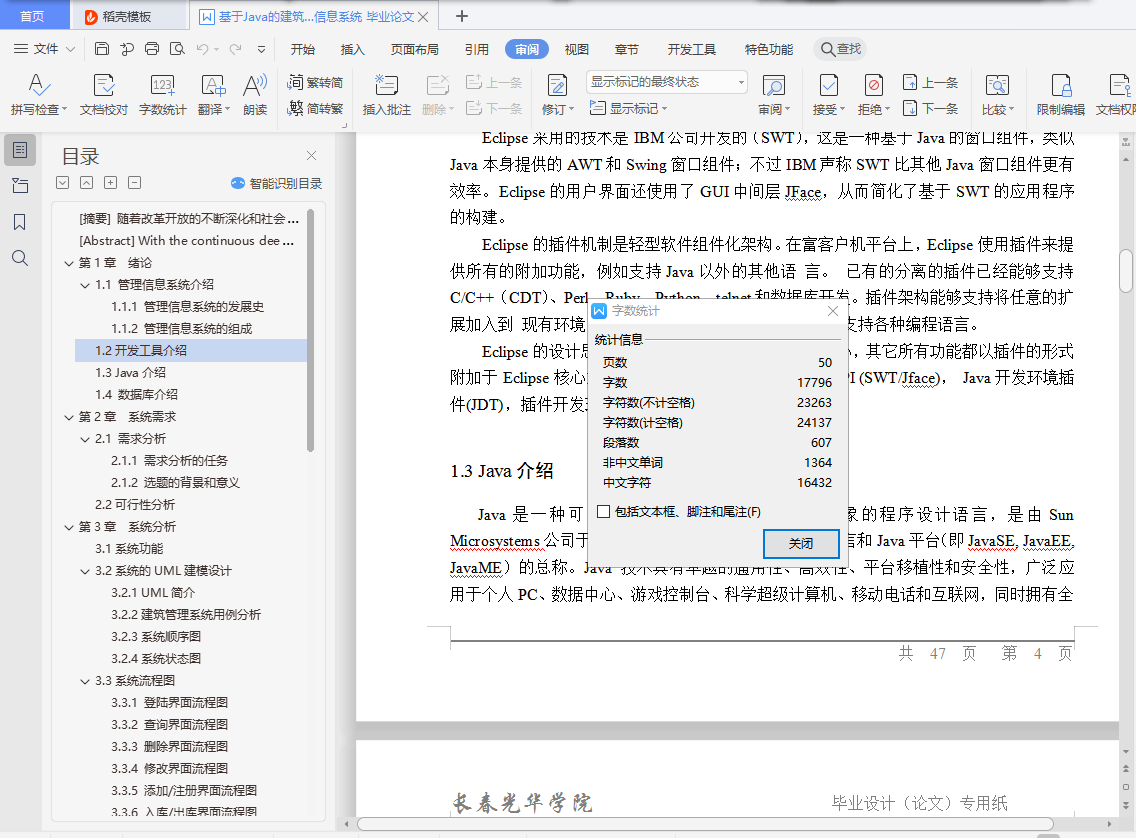The width and height of the screenshot is (1136, 838).
Task: Close the 字数统计 dialog with X
Action: coord(832,311)
